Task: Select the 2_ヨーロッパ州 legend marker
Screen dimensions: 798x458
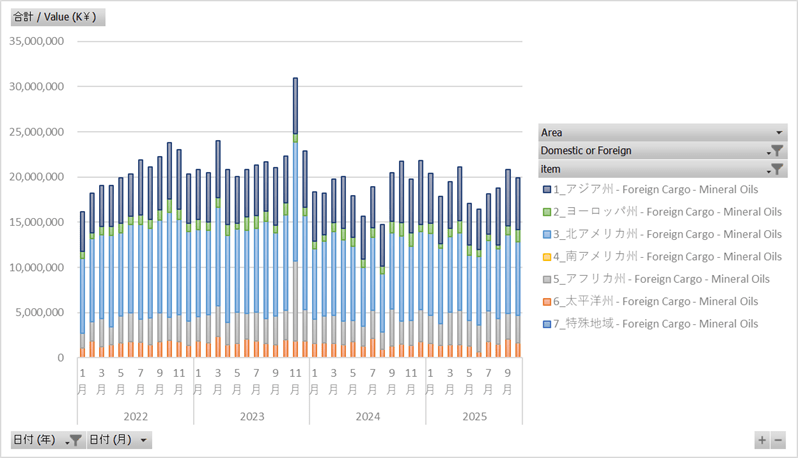Action: (545, 212)
